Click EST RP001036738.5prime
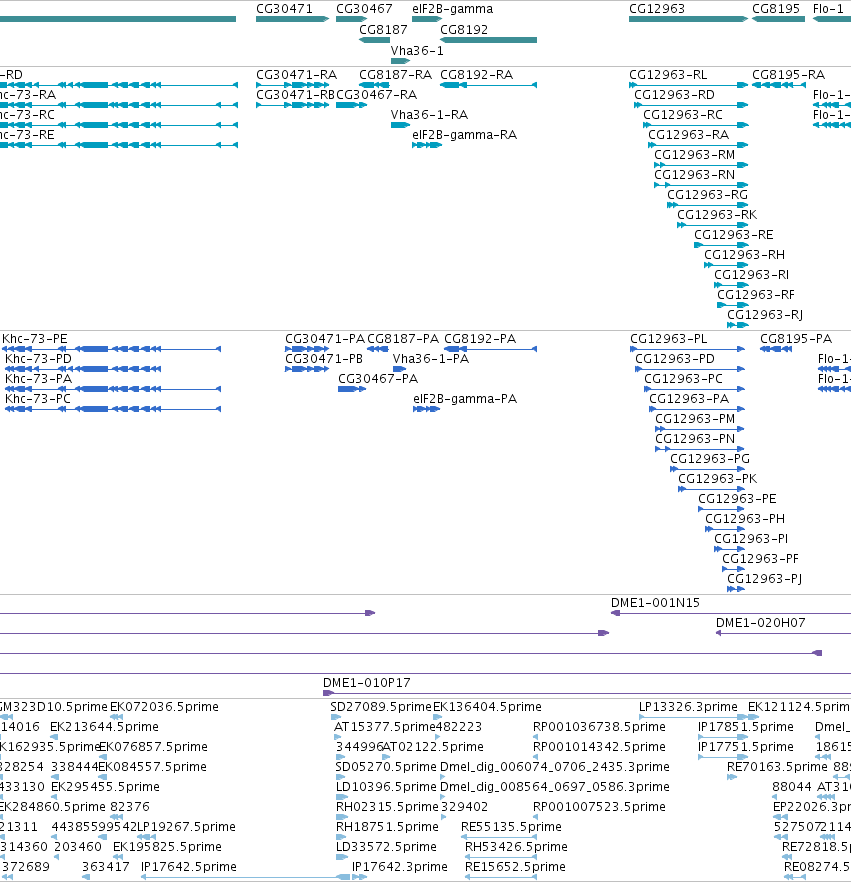851x882 pixels. [x=600, y=727]
